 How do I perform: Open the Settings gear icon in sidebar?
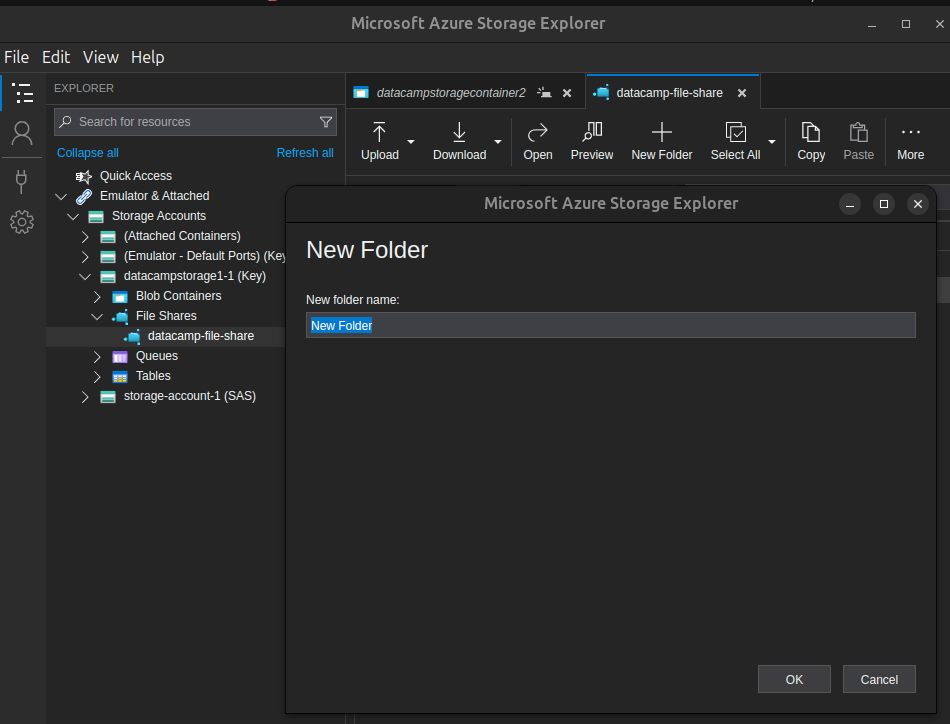[x=22, y=222]
